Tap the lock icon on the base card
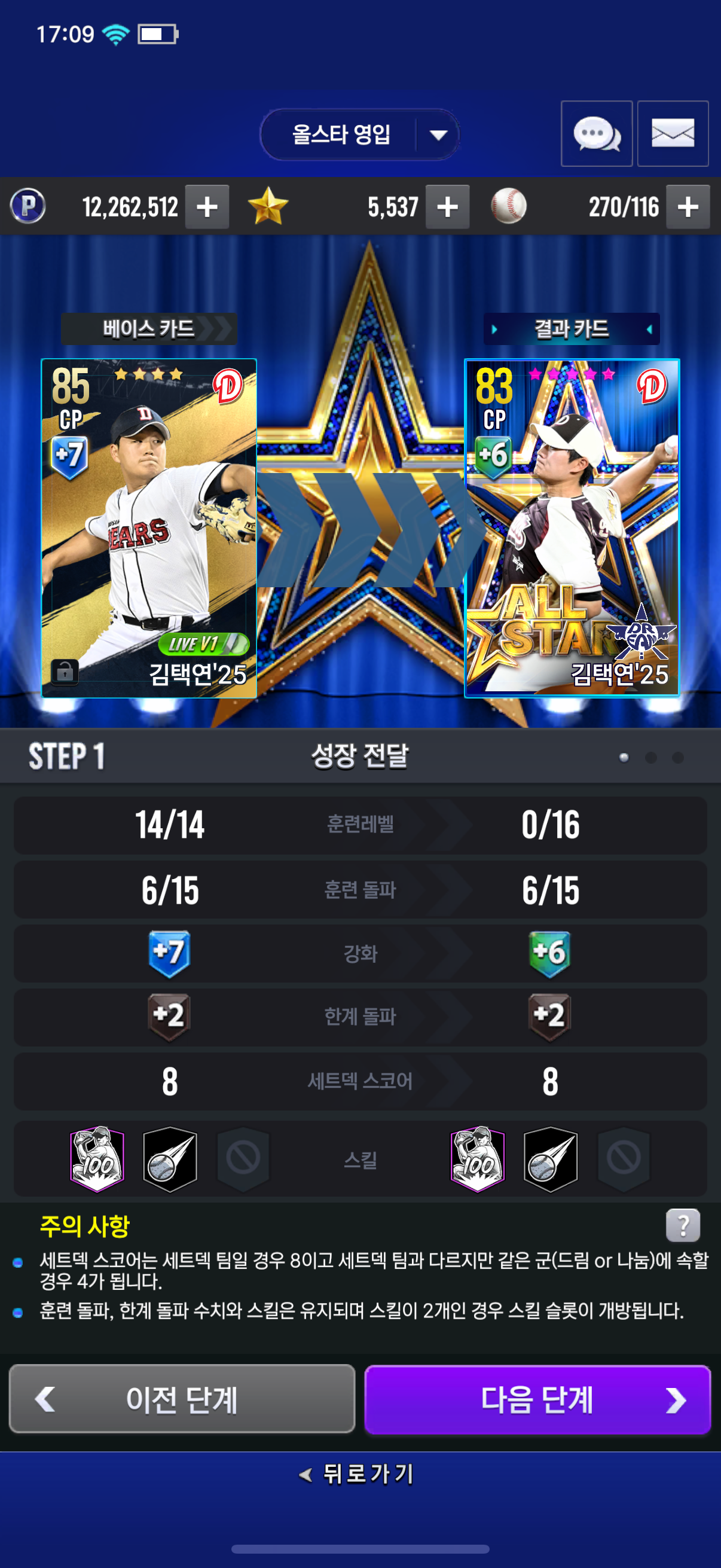The width and height of the screenshot is (721, 1568). tap(65, 672)
